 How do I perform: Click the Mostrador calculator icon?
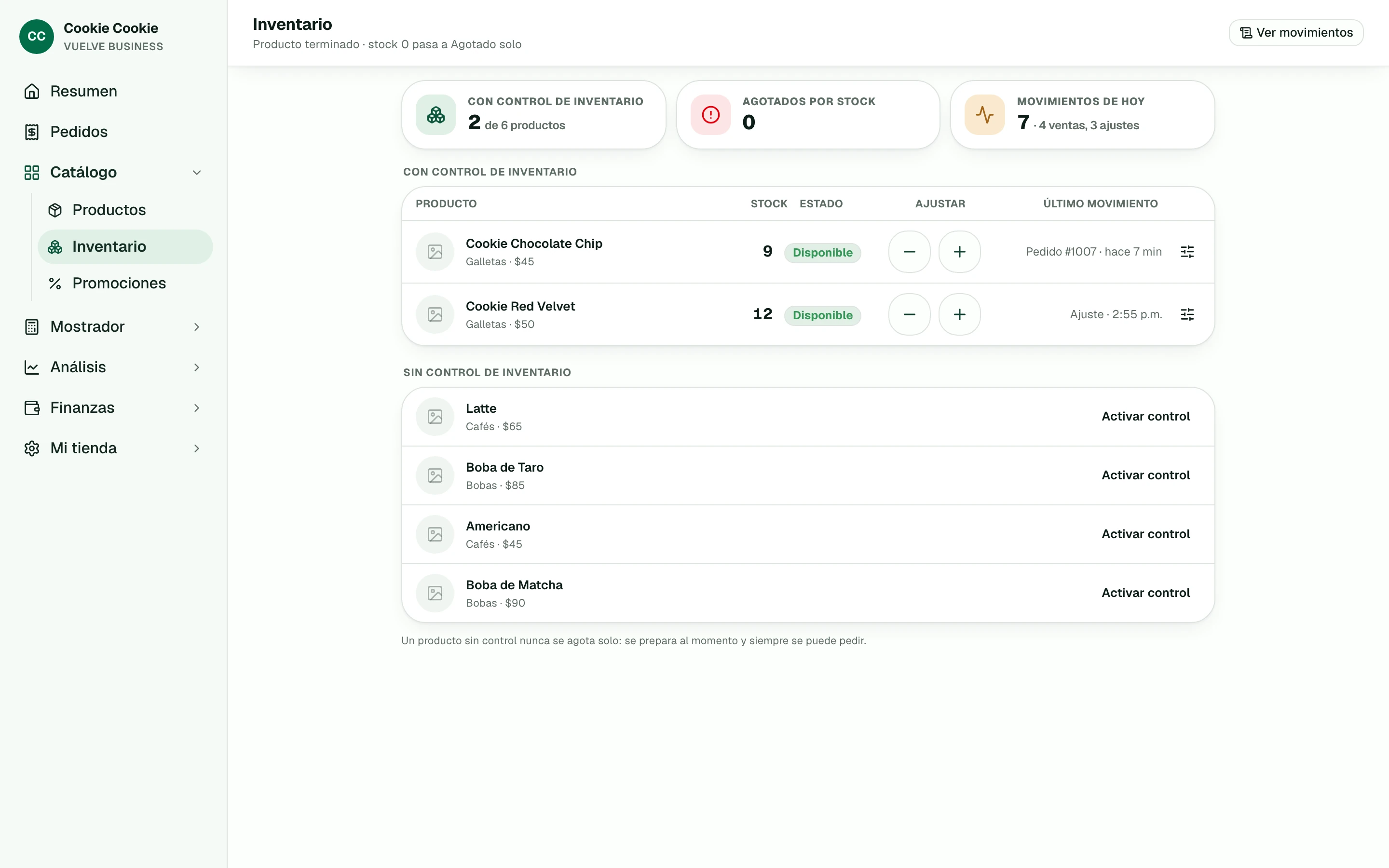(x=31, y=326)
